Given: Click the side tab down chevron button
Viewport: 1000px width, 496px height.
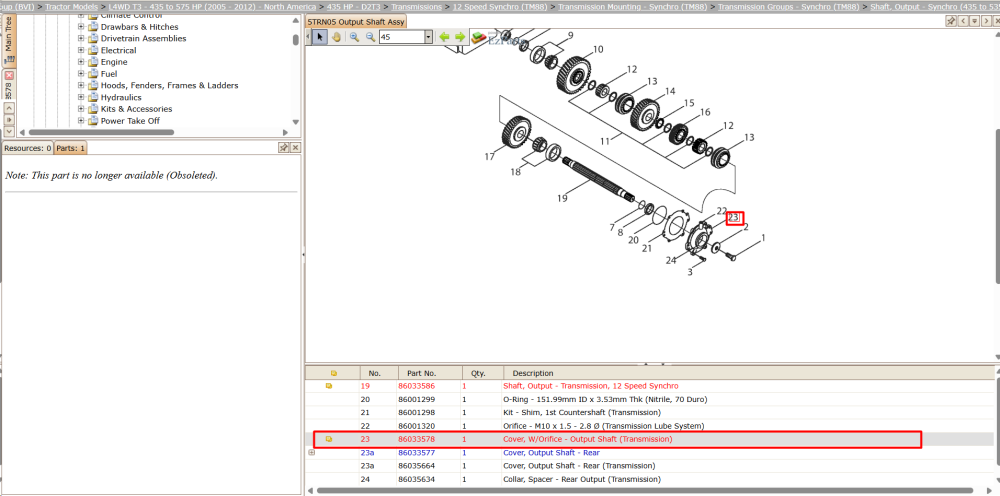Looking at the screenshot, I should (9, 130).
